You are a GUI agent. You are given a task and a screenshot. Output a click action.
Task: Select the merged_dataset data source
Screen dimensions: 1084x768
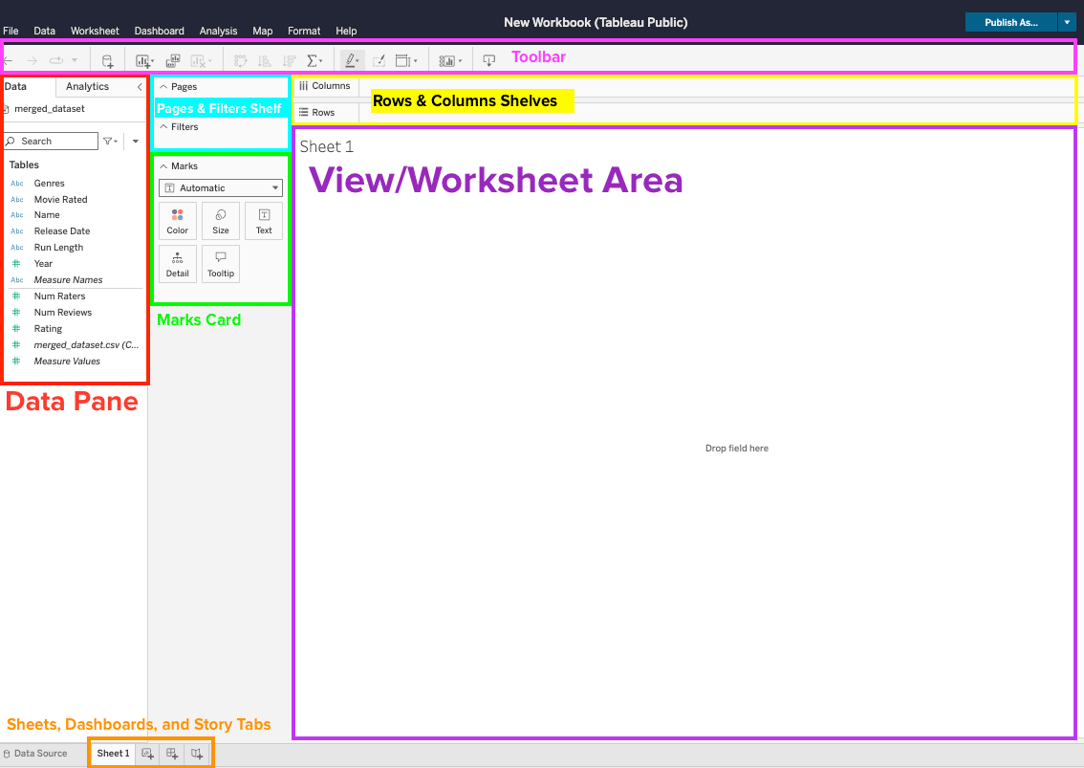coord(49,109)
